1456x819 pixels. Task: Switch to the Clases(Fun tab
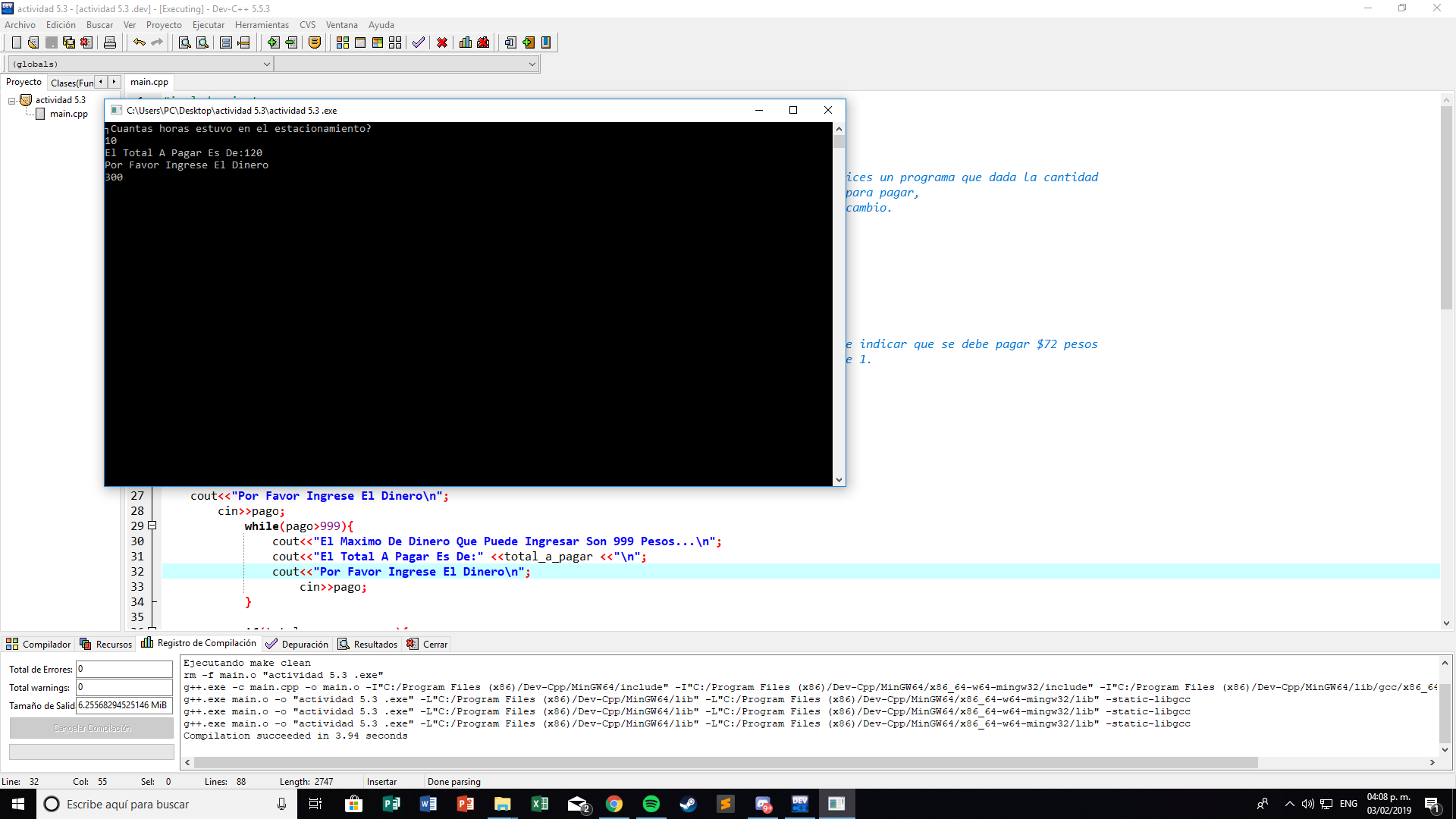(x=72, y=83)
